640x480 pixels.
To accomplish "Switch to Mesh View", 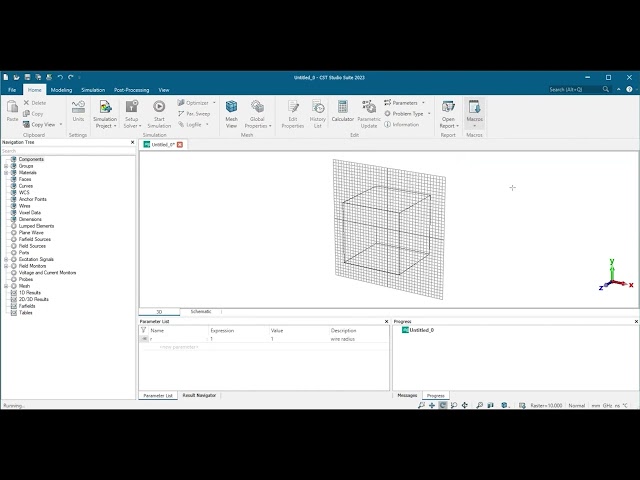I will (x=231, y=114).
